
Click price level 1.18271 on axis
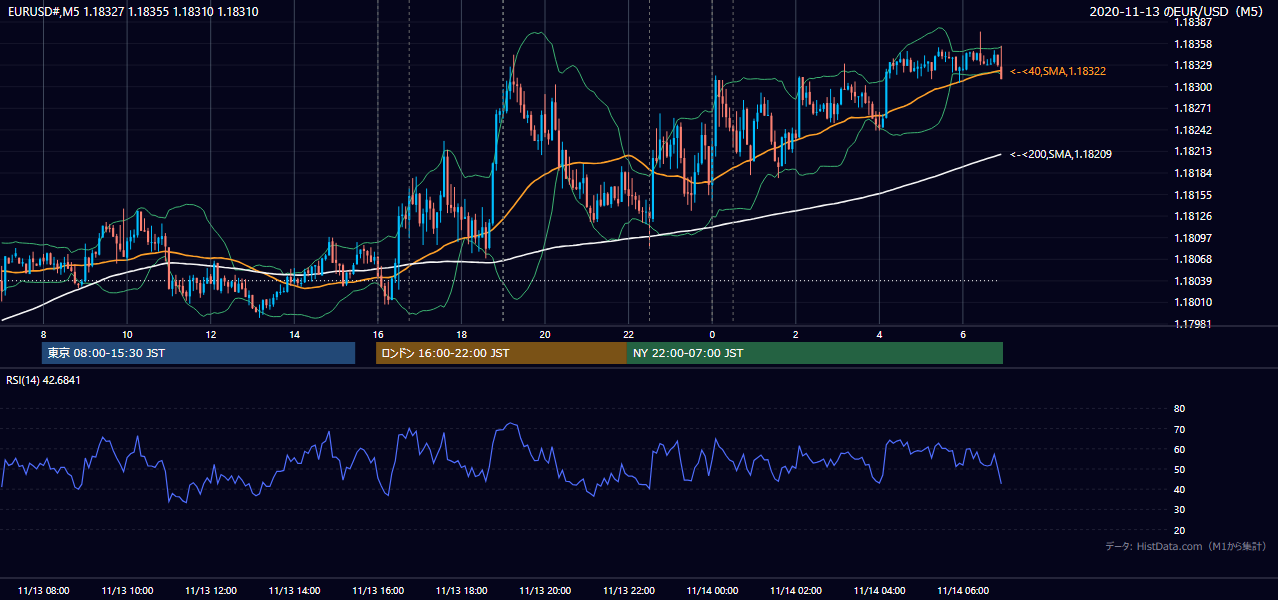[x=1193, y=108]
